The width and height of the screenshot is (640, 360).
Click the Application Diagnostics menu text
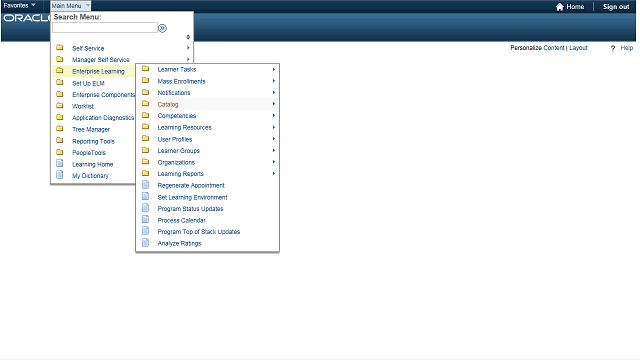tap(103, 118)
